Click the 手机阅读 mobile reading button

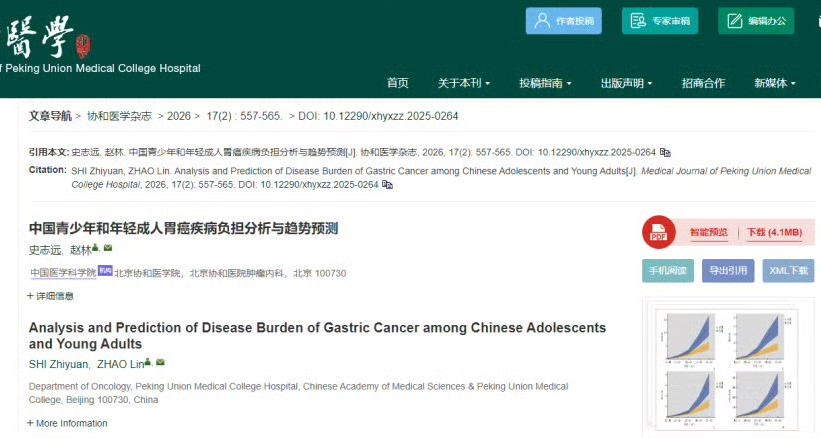point(668,271)
